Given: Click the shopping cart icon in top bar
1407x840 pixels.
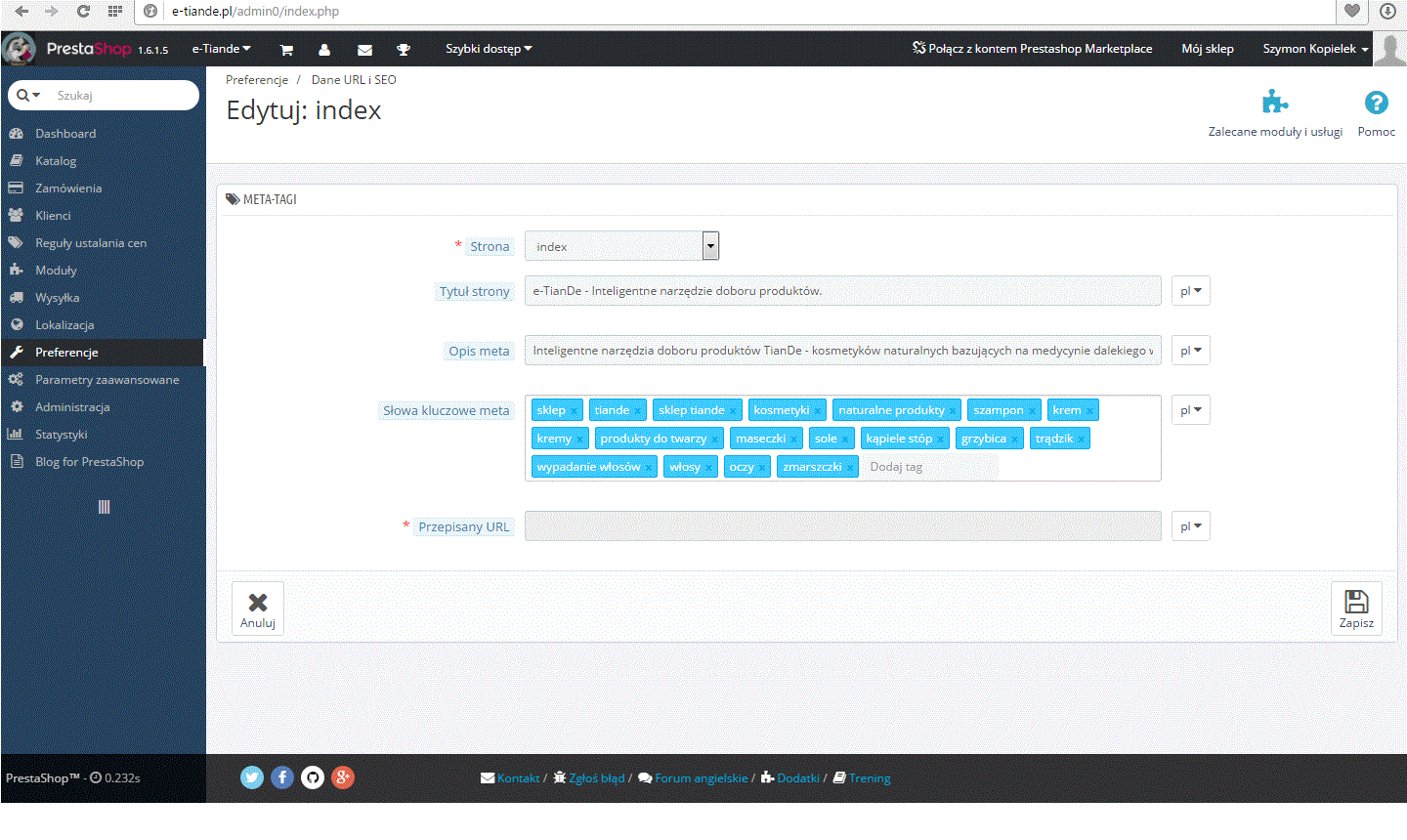Looking at the screenshot, I should [x=286, y=50].
